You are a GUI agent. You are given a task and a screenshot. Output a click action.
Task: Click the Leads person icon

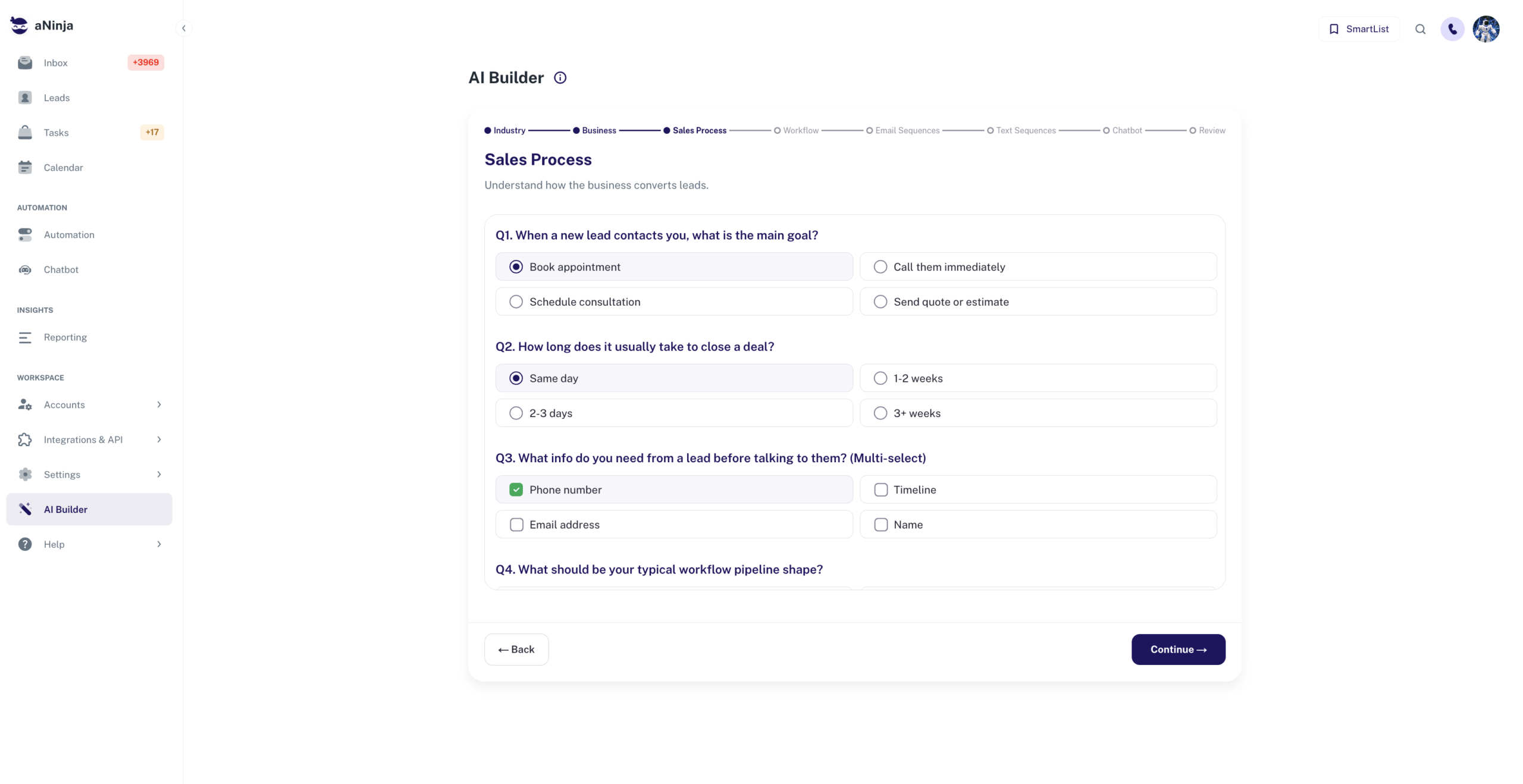point(25,98)
